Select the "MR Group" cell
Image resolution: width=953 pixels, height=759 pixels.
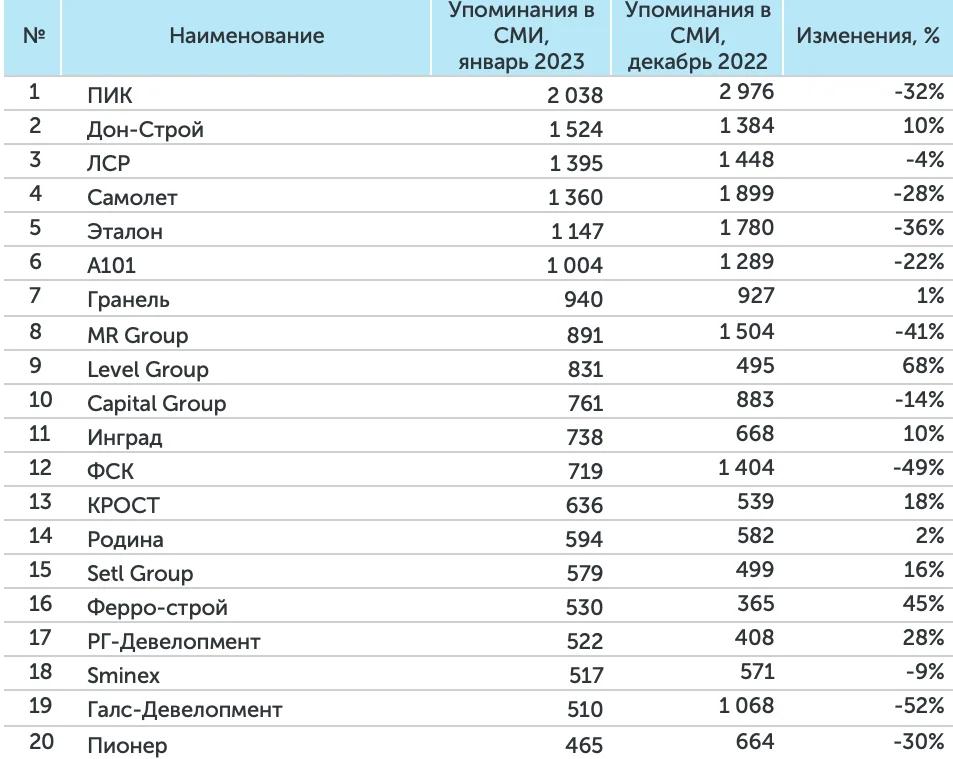pyautogui.click(x=138, y=335)
